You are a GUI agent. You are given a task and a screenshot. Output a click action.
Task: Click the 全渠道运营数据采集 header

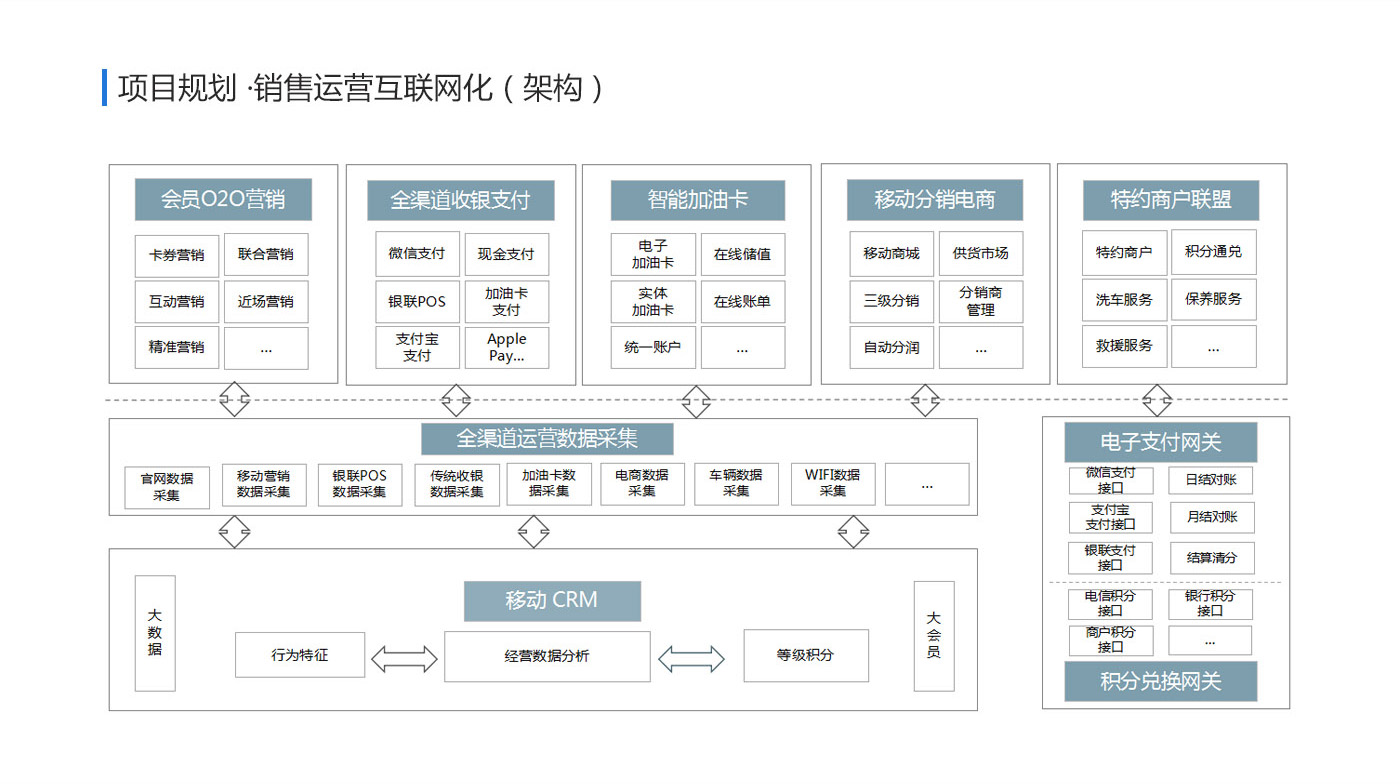tap(547, 438)
